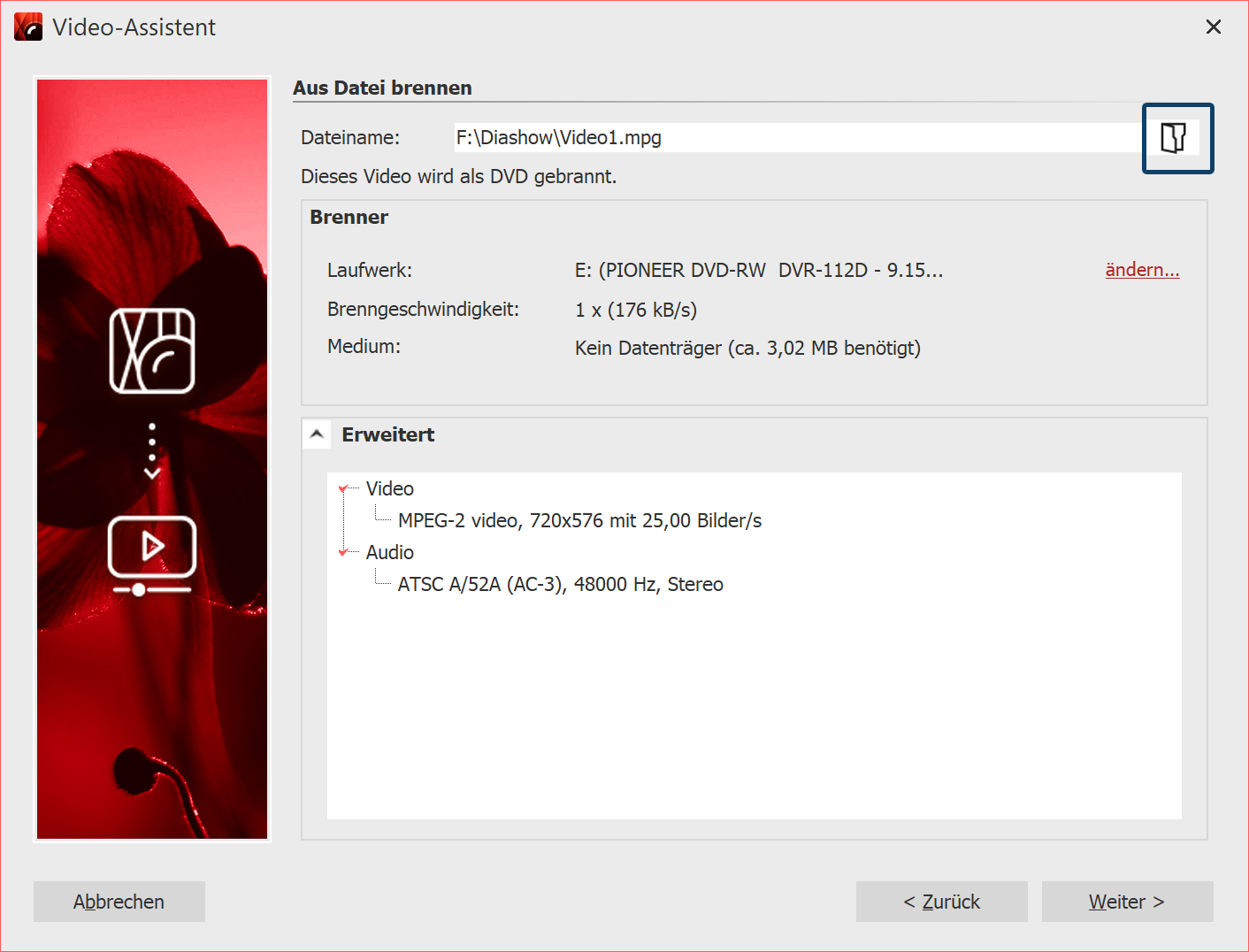Click the ändern... link
The height and width of the screenshot is (952, 1249).
(x=1142, y=270)
